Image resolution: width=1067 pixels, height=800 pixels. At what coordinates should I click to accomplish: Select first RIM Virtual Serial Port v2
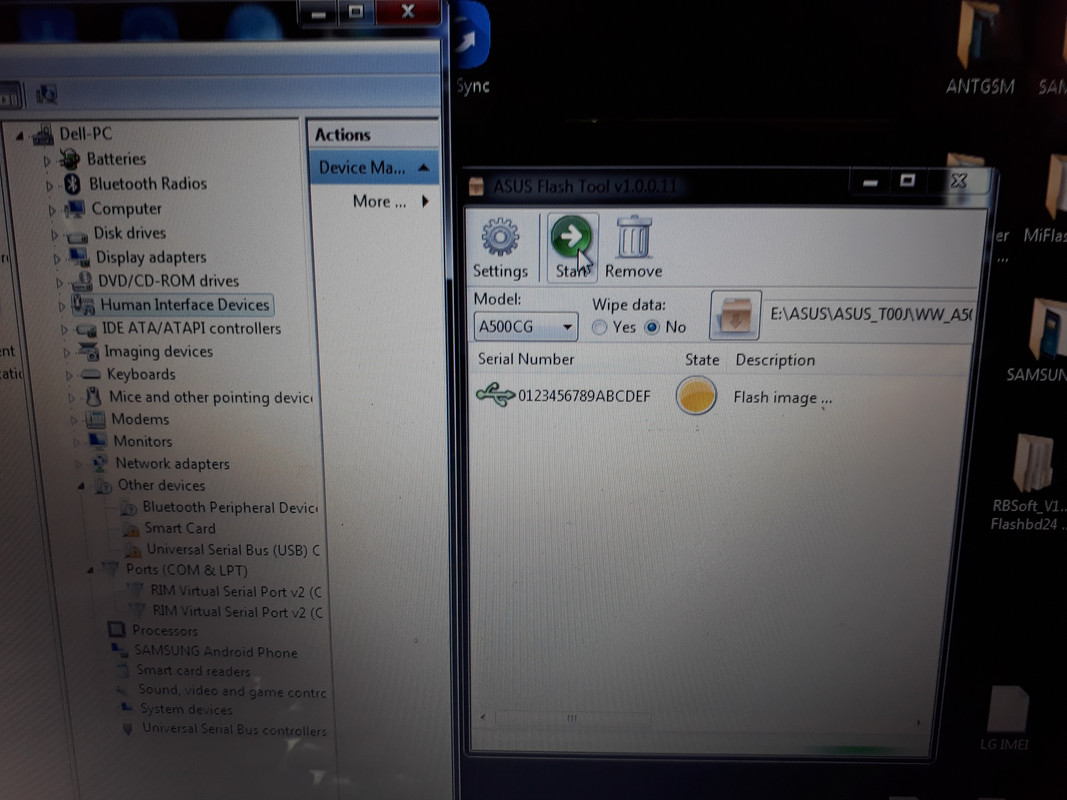(x=236, y=591)
